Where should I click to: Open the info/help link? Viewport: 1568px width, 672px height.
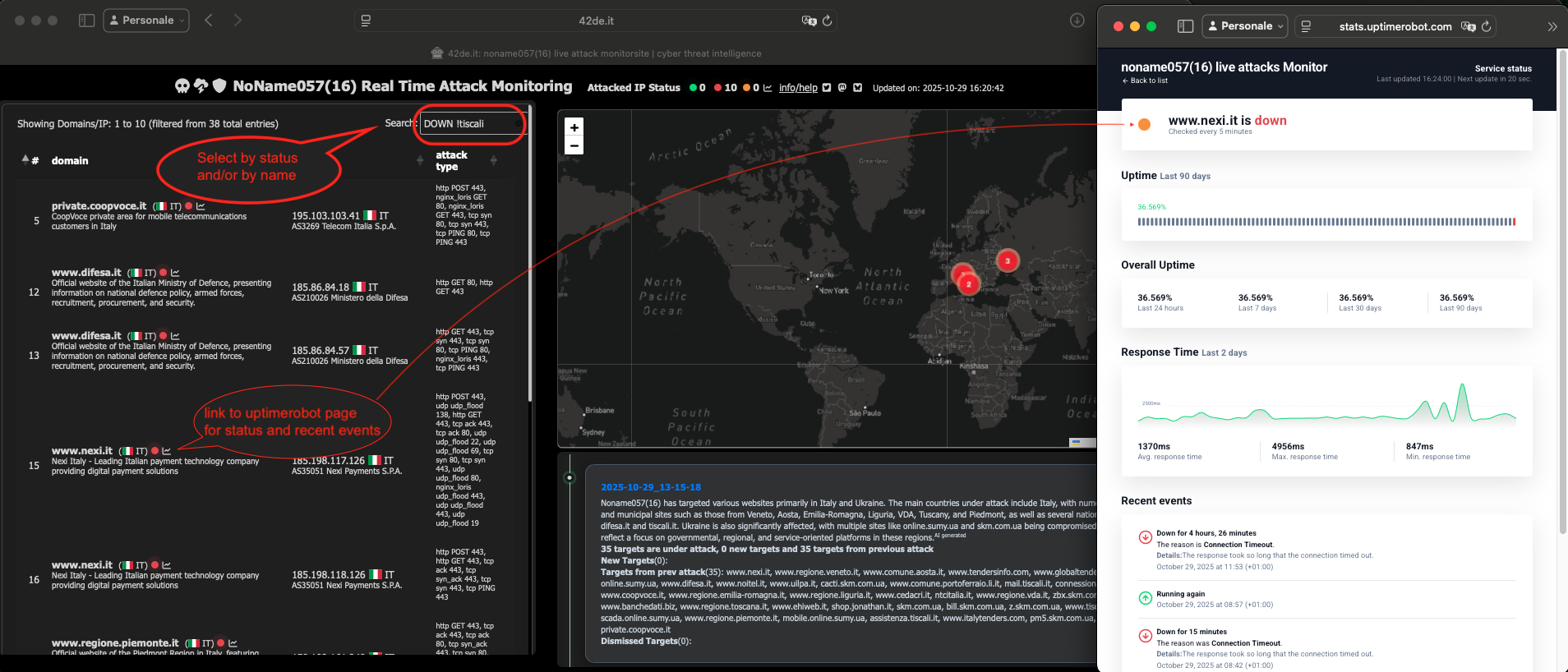click(x=798, y=88)
